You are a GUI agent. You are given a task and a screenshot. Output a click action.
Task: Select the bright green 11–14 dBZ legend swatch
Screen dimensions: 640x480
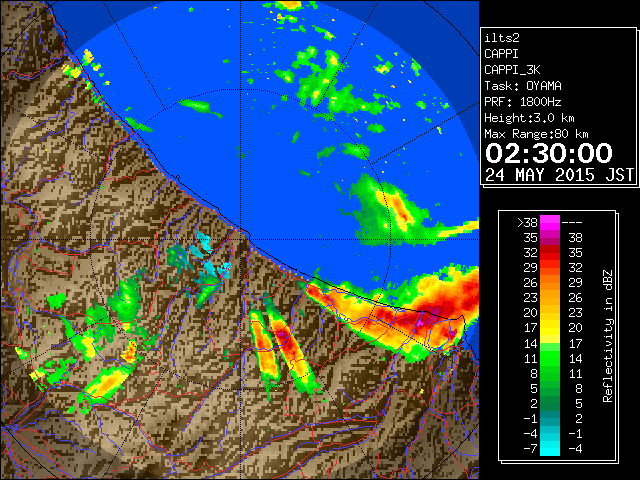click(x=550, y=358)
